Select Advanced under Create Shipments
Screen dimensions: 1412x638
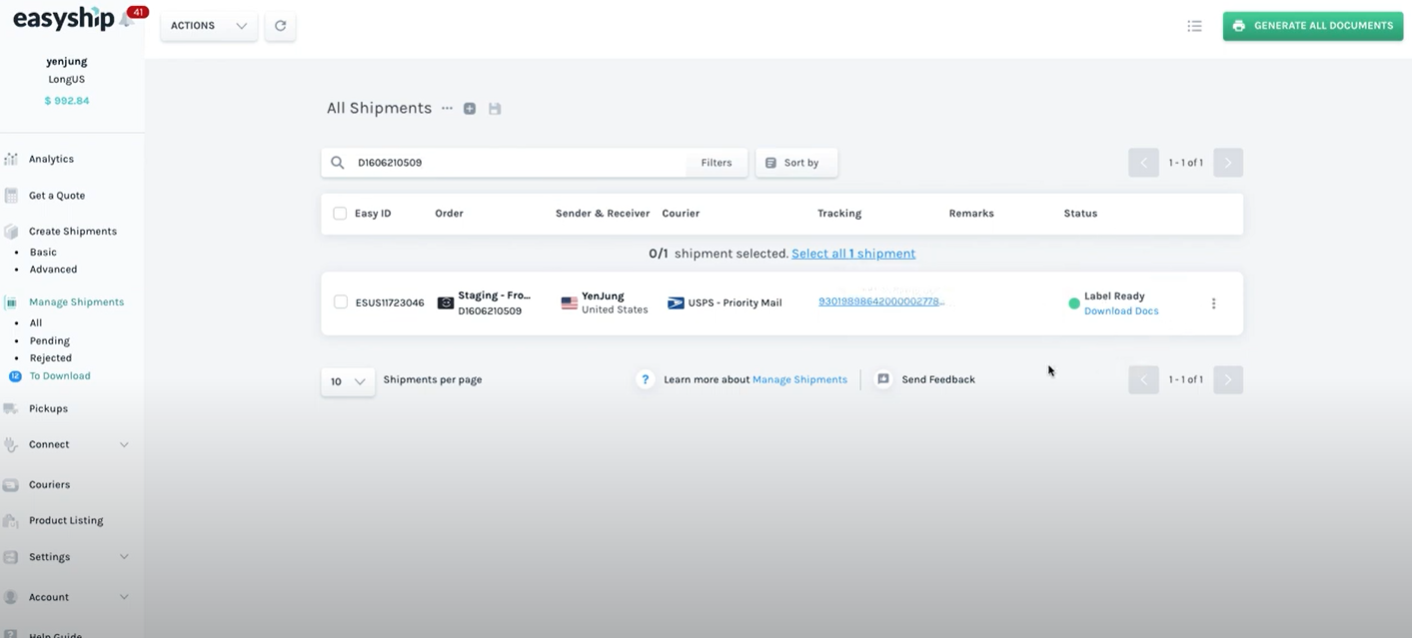point(53,270)
